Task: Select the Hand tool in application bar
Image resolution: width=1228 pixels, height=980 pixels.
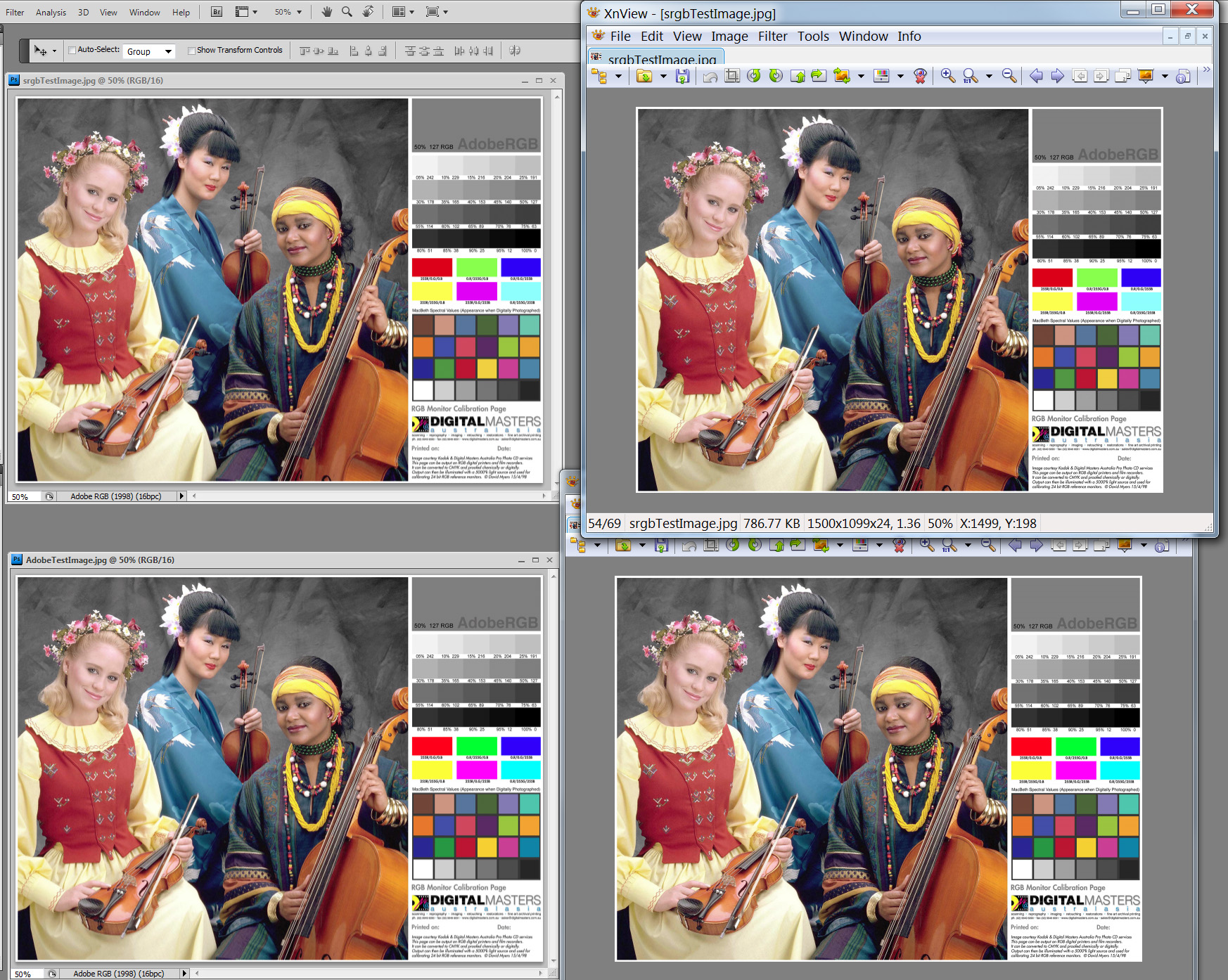Action: tap(326, 12)
